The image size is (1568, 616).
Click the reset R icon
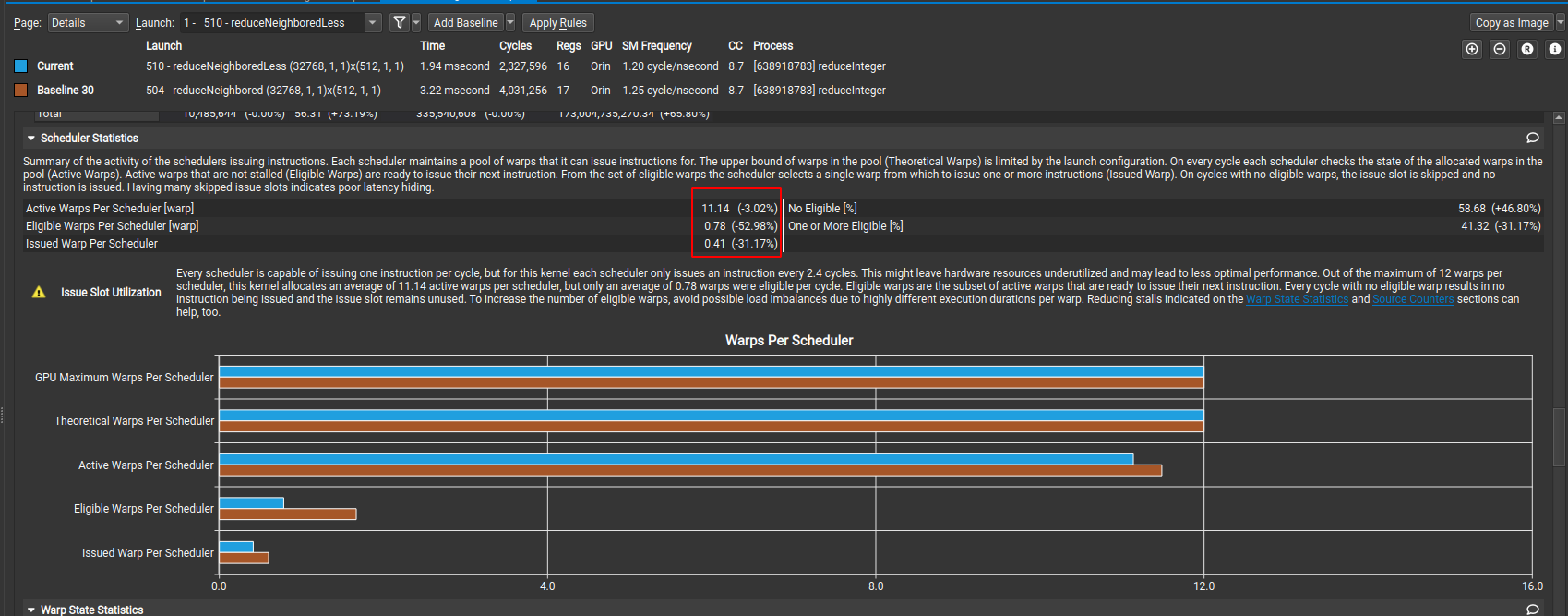point(1527,49)
